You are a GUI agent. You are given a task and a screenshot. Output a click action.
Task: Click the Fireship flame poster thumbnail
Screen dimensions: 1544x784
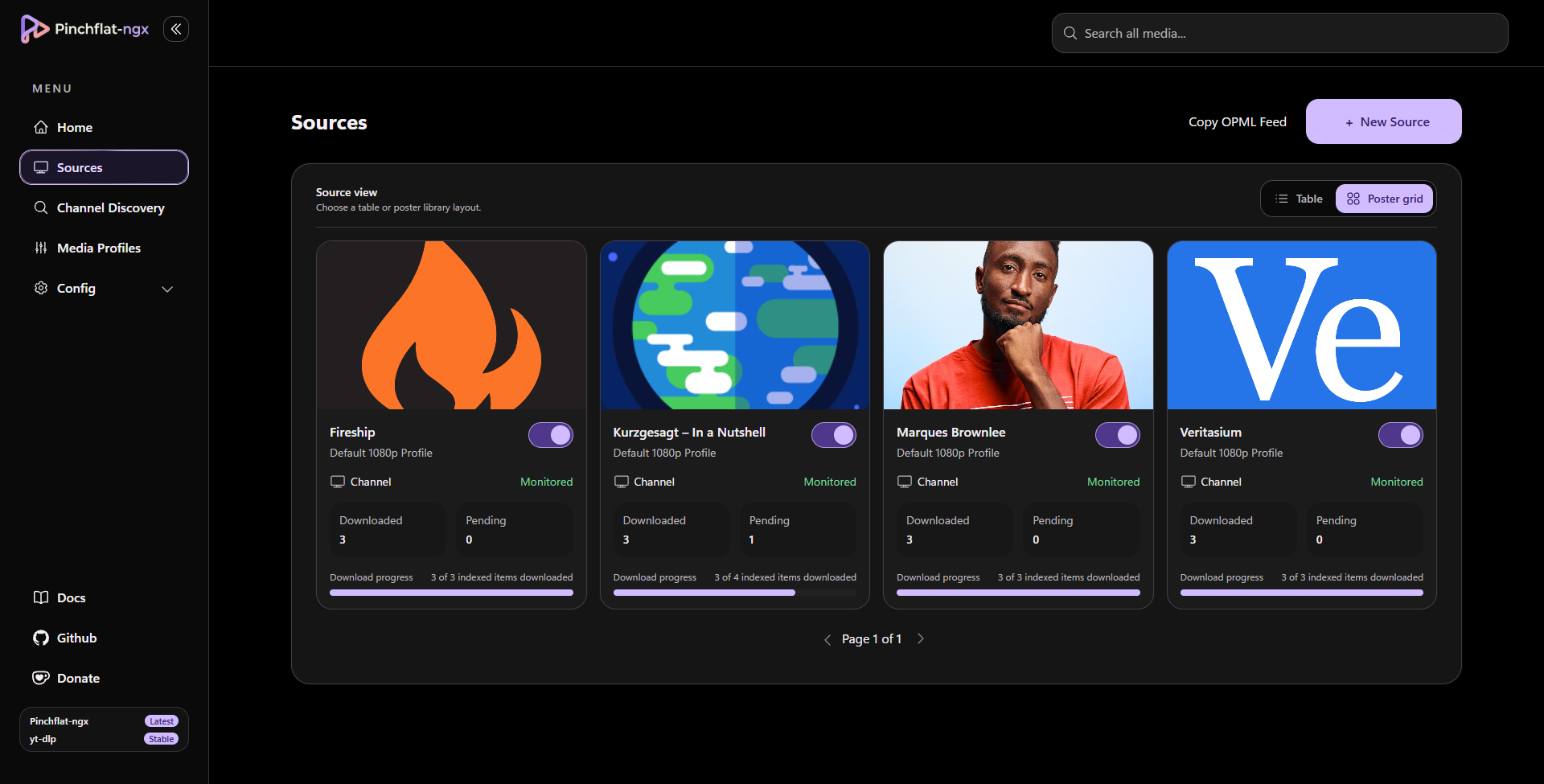[451, 325]
